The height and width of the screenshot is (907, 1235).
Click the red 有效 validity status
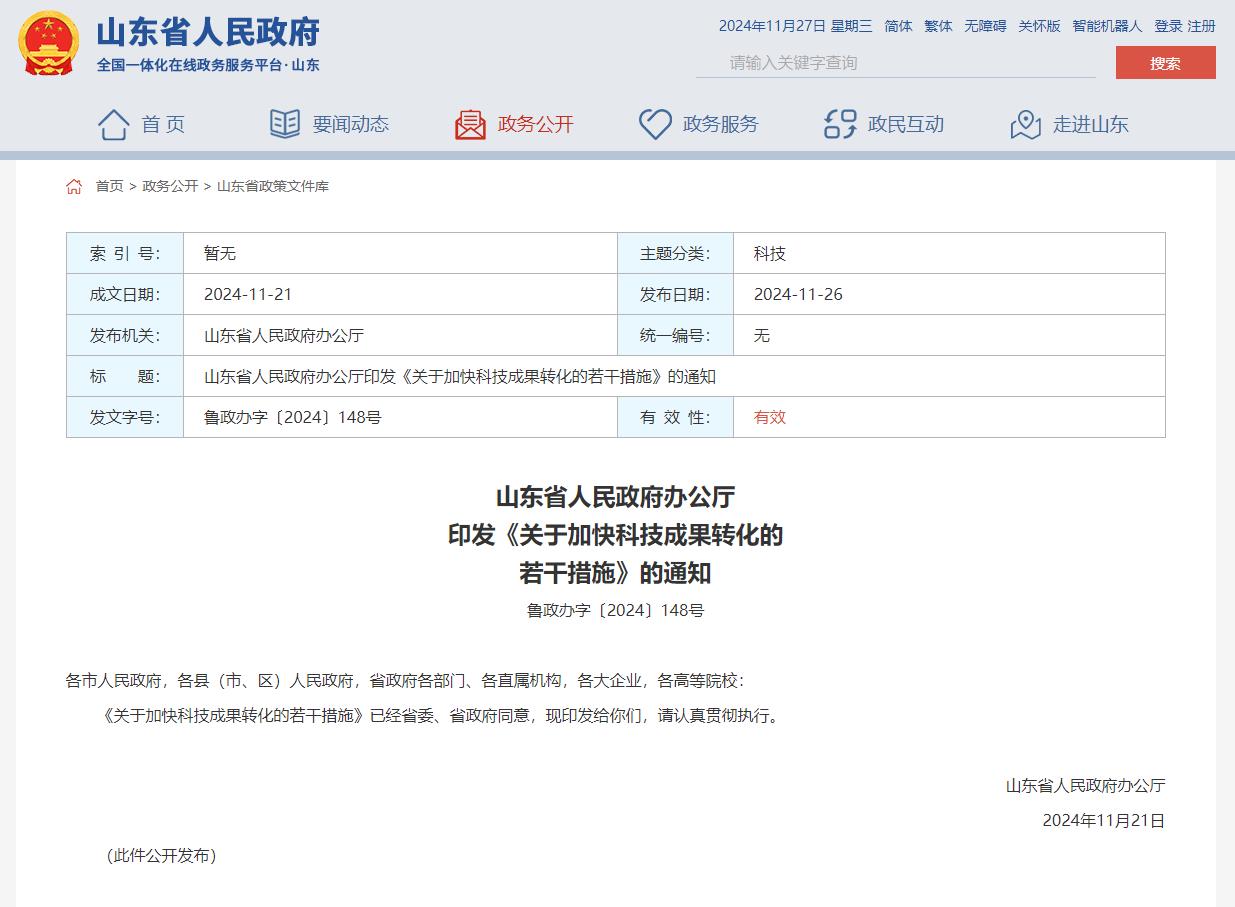[x=770, y=418]
